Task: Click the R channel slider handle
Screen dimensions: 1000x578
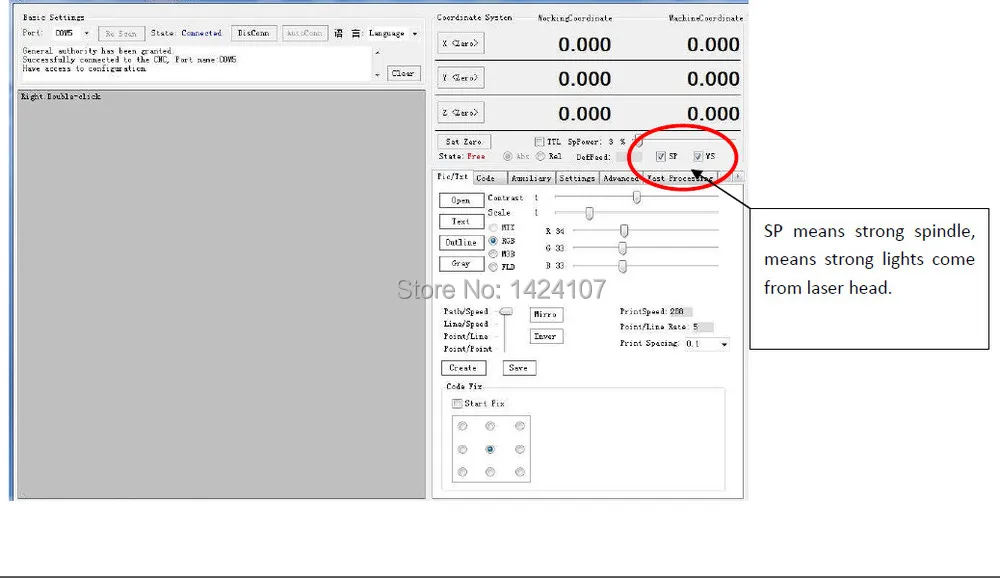Action: tap(624, 230)
